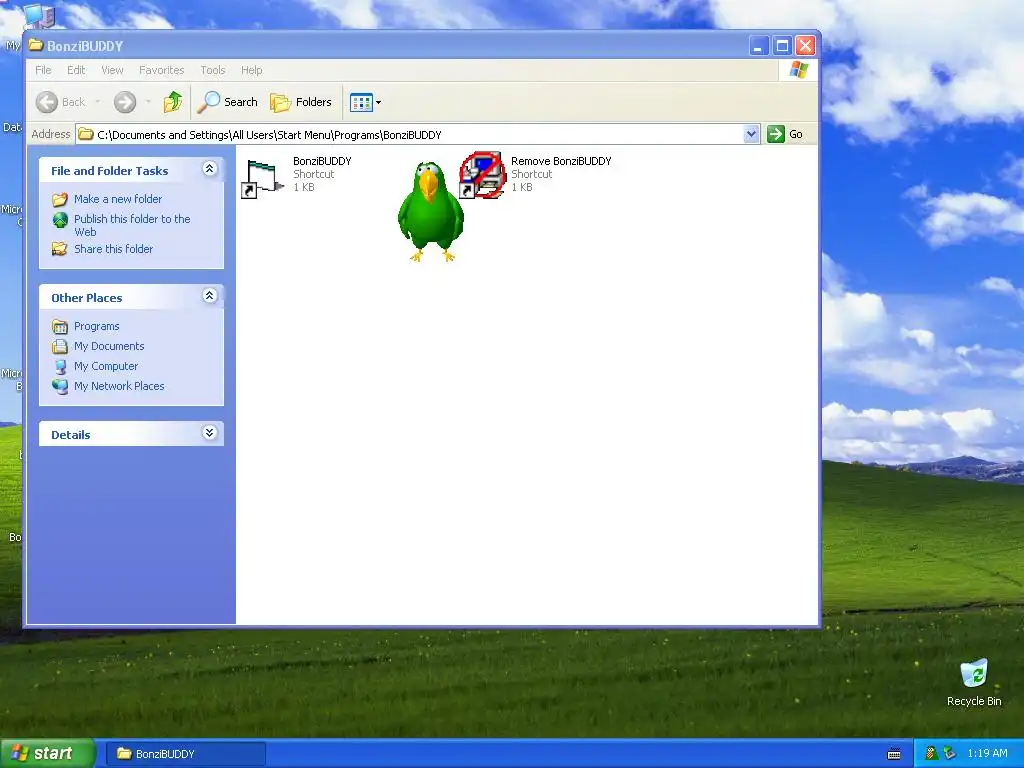Open the Favorites menu

[161, 70]
